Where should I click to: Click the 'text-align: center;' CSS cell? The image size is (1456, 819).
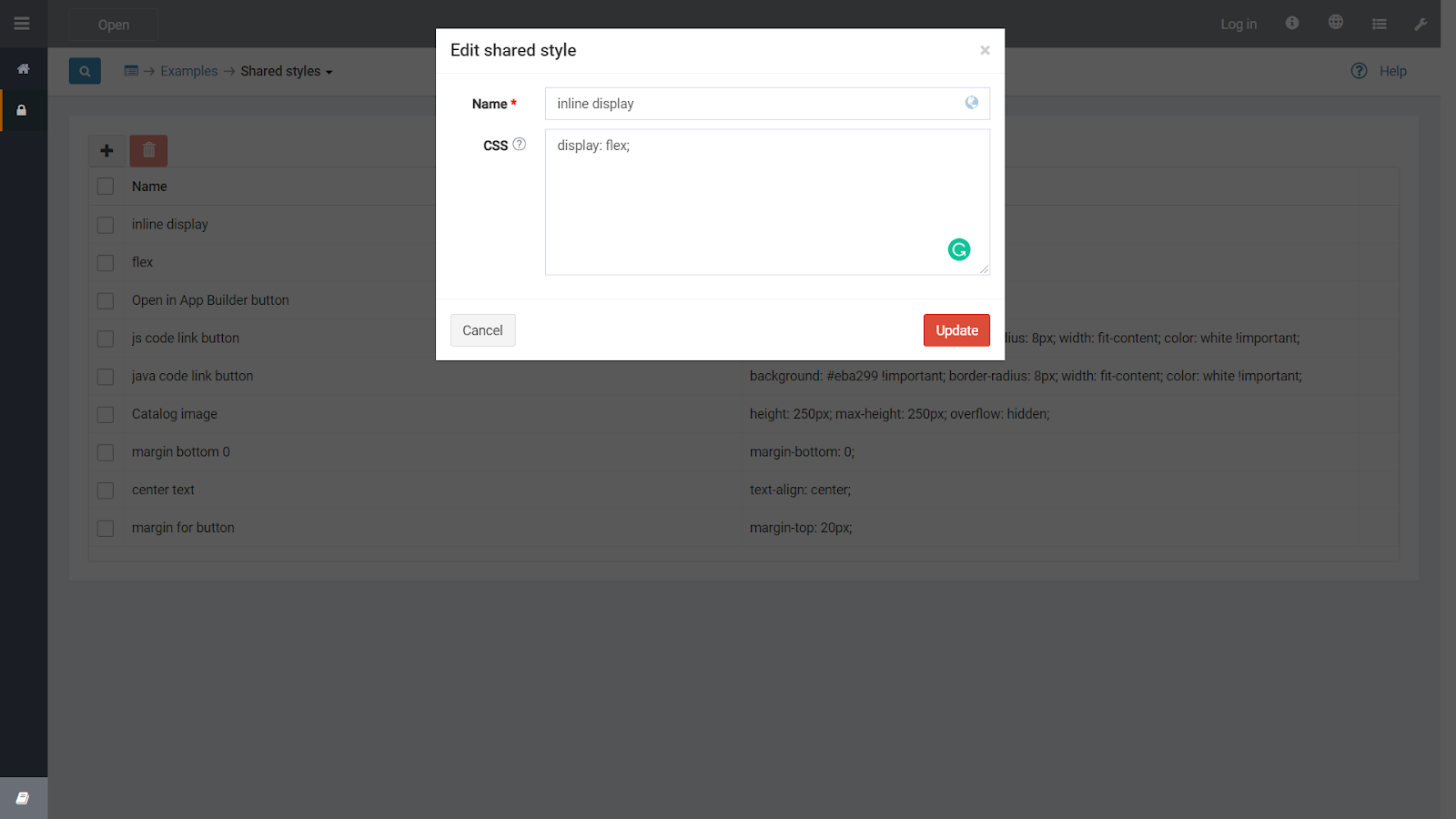800,490
